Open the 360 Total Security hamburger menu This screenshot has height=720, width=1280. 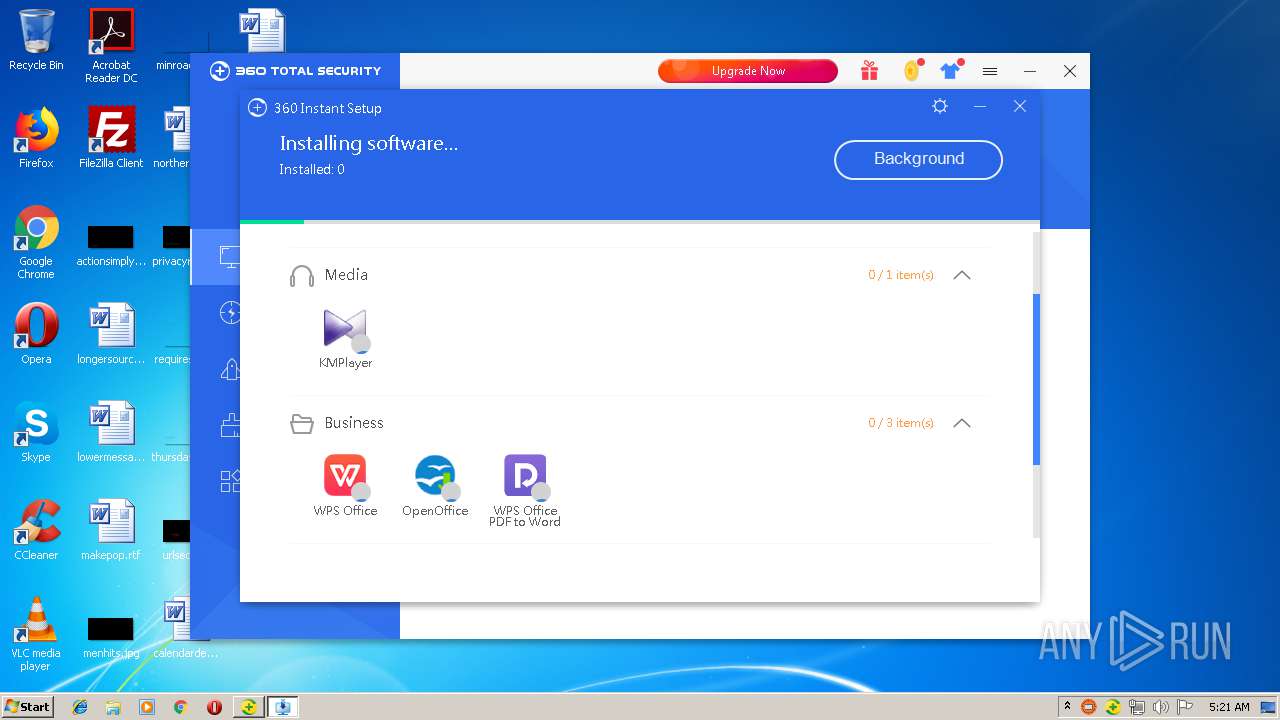coord(990,71)
